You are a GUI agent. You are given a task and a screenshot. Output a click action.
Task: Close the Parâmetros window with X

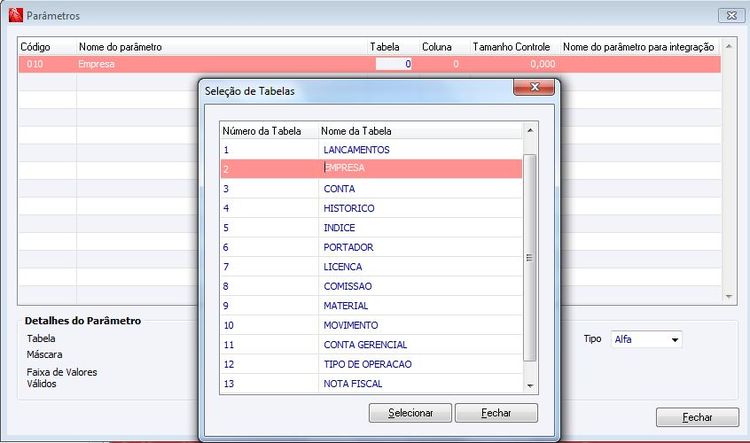[x=731, y=15]
